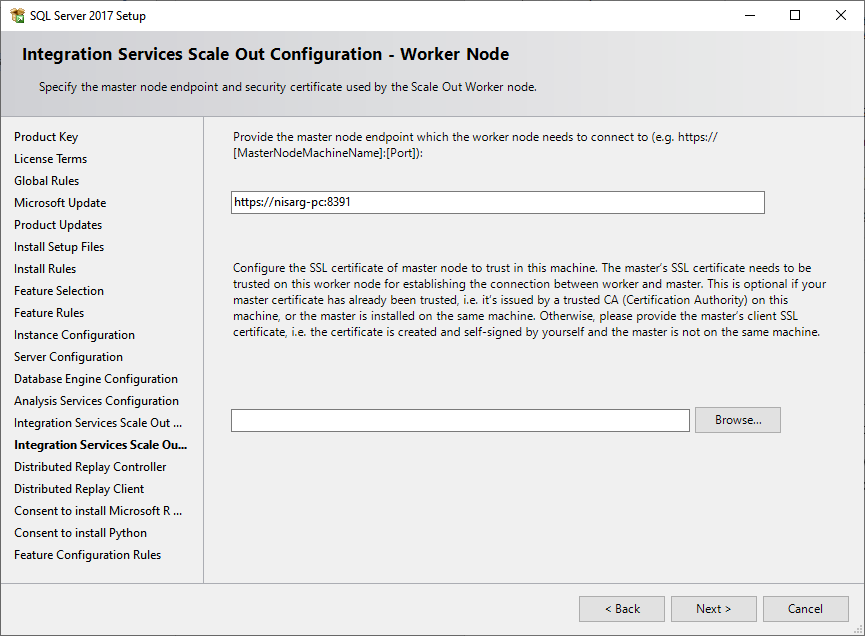Select Analysis Services Configuration entry

tap(96, 401)
